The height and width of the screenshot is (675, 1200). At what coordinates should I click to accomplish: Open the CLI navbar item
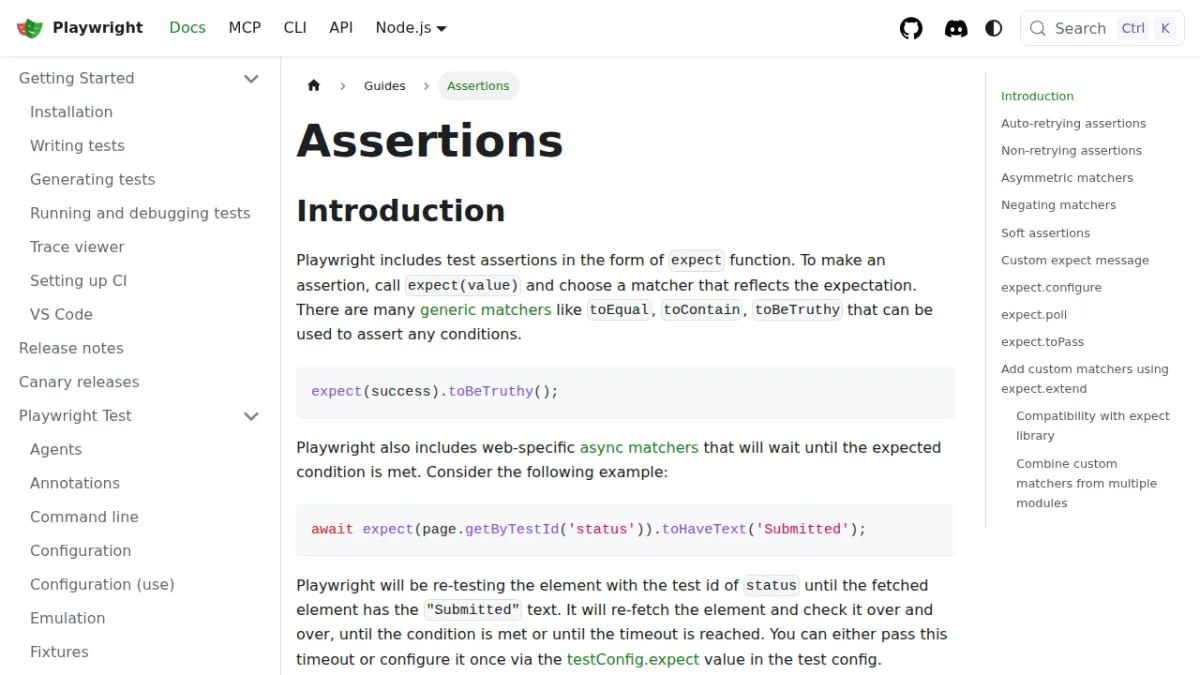click(x=295, y=28)
